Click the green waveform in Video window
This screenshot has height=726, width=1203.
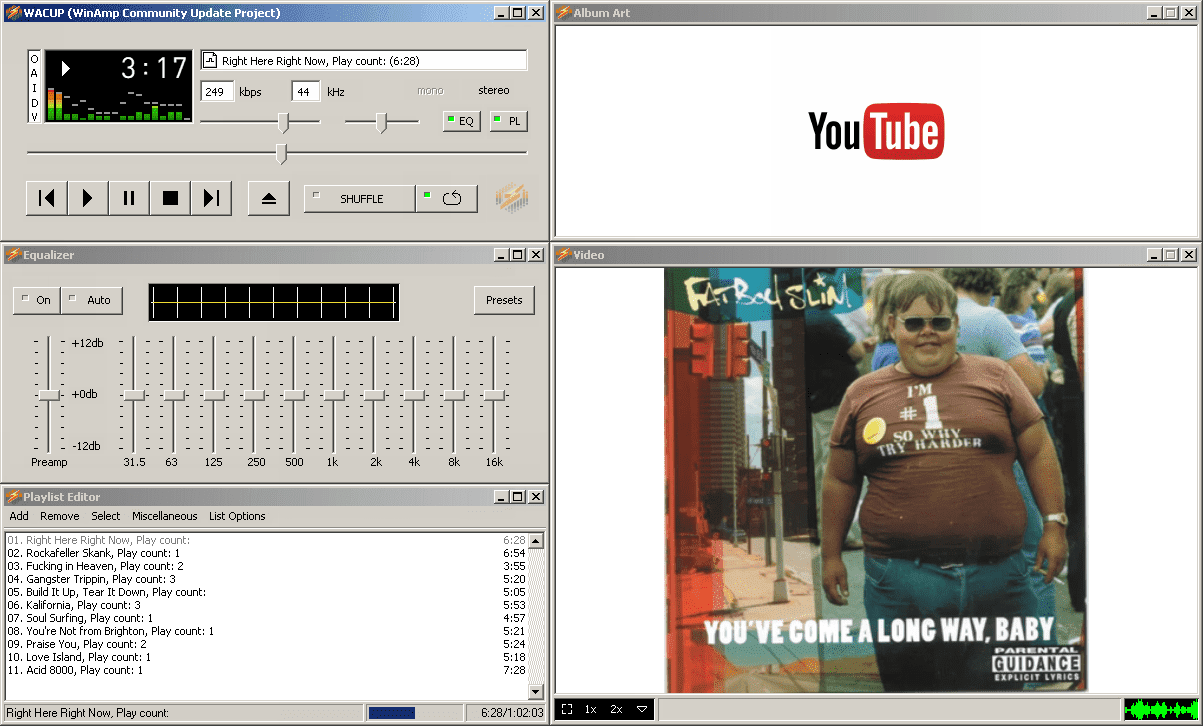pyautogui.click(x=1160, y=710)
